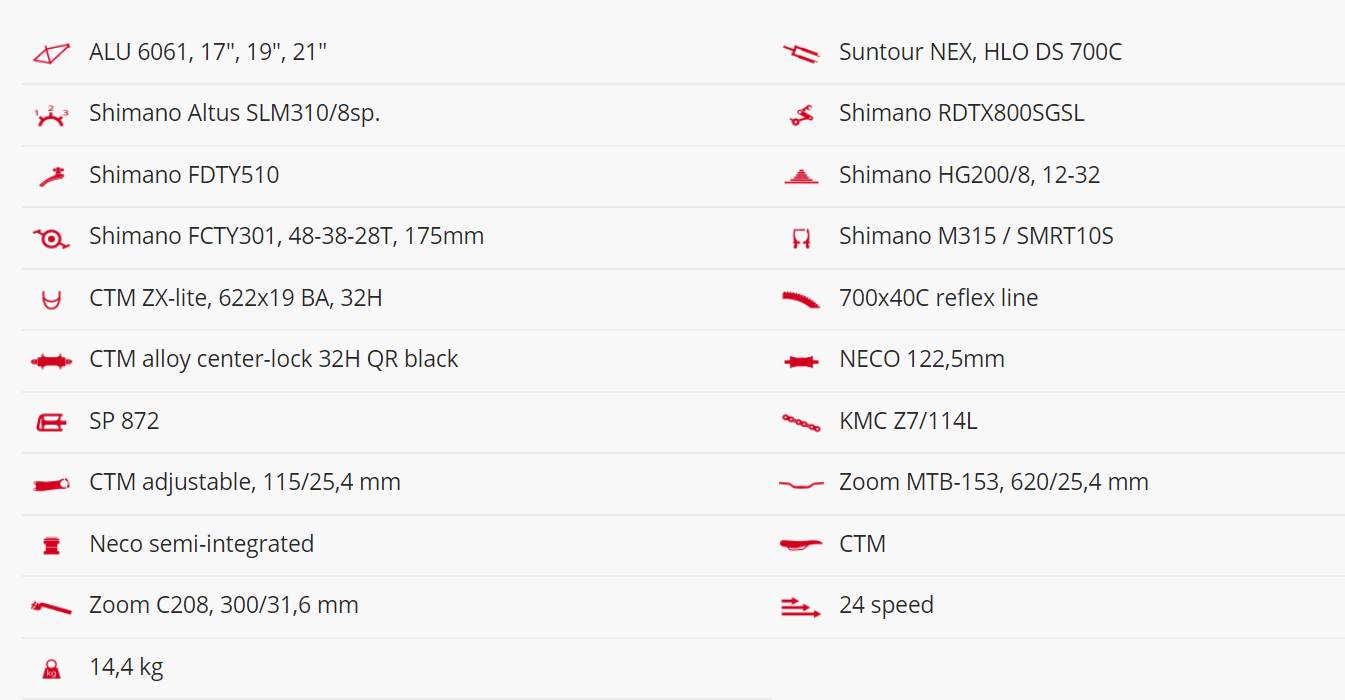Viewport: 1345px width, 700px height.
Task: Click the crankset icon beside FCTY301
Action: click(x=51, y=238)
